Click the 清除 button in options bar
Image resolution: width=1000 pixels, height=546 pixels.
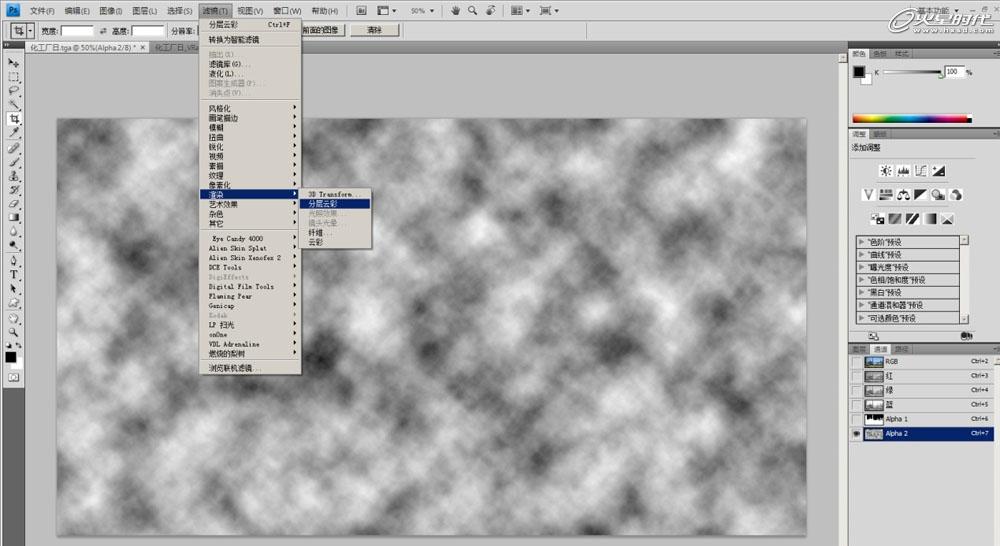374,30
